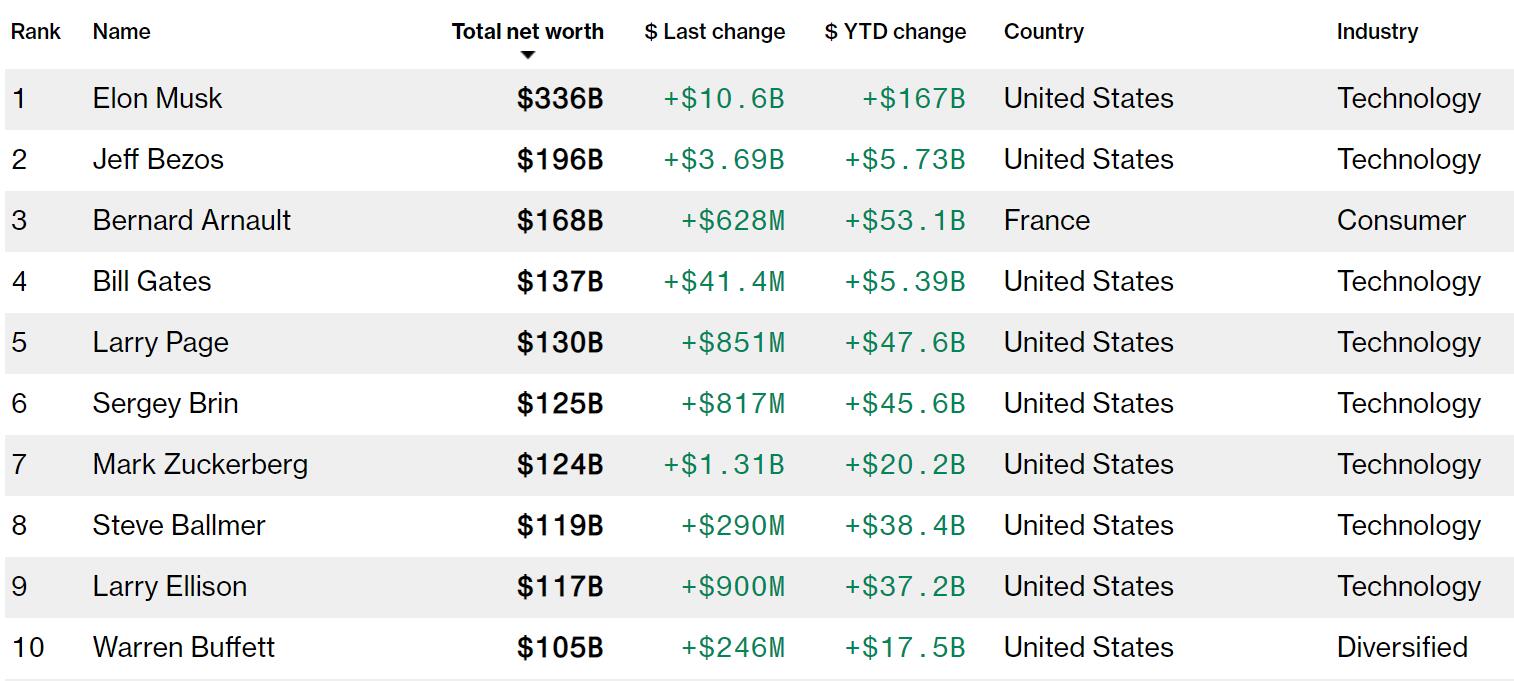Screen dimensions: 1514x681
Task: Open Larry Page's entry
Action: [x=160, y=343]
